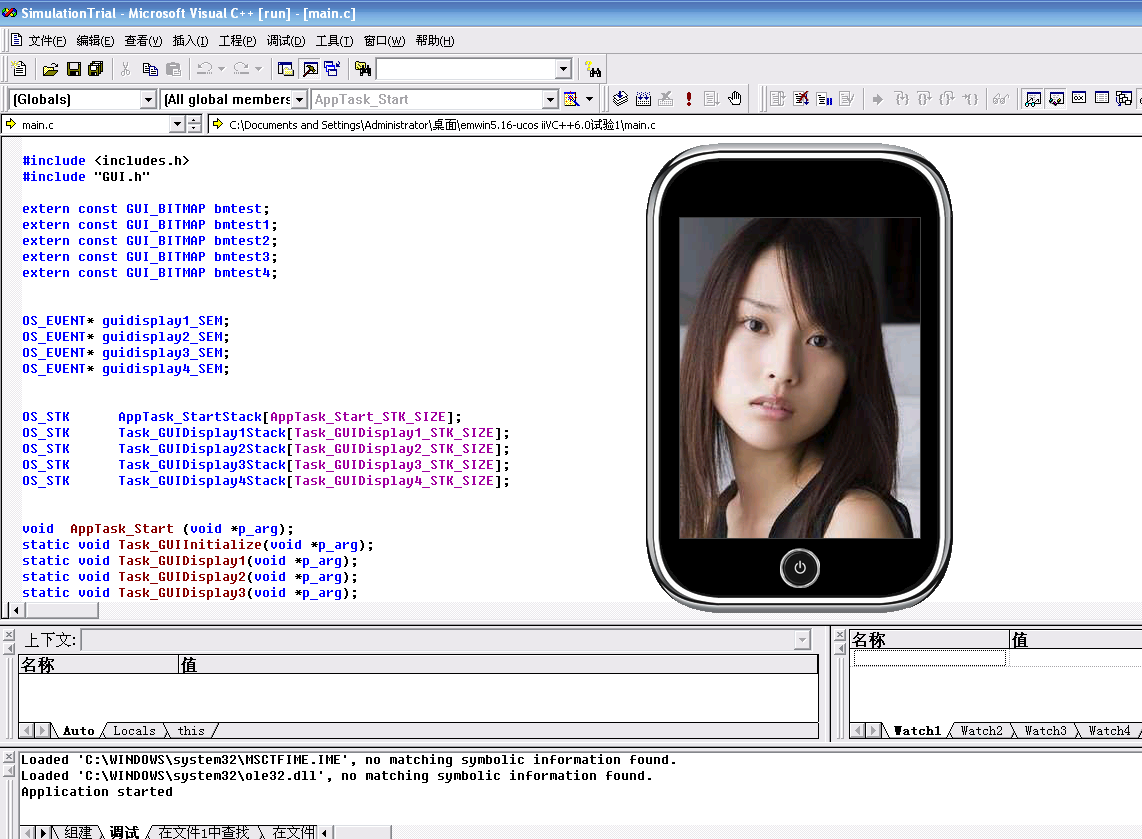Open the 工程(P) menu
This screenshot has height=839, width=1142.
(237, 41)
